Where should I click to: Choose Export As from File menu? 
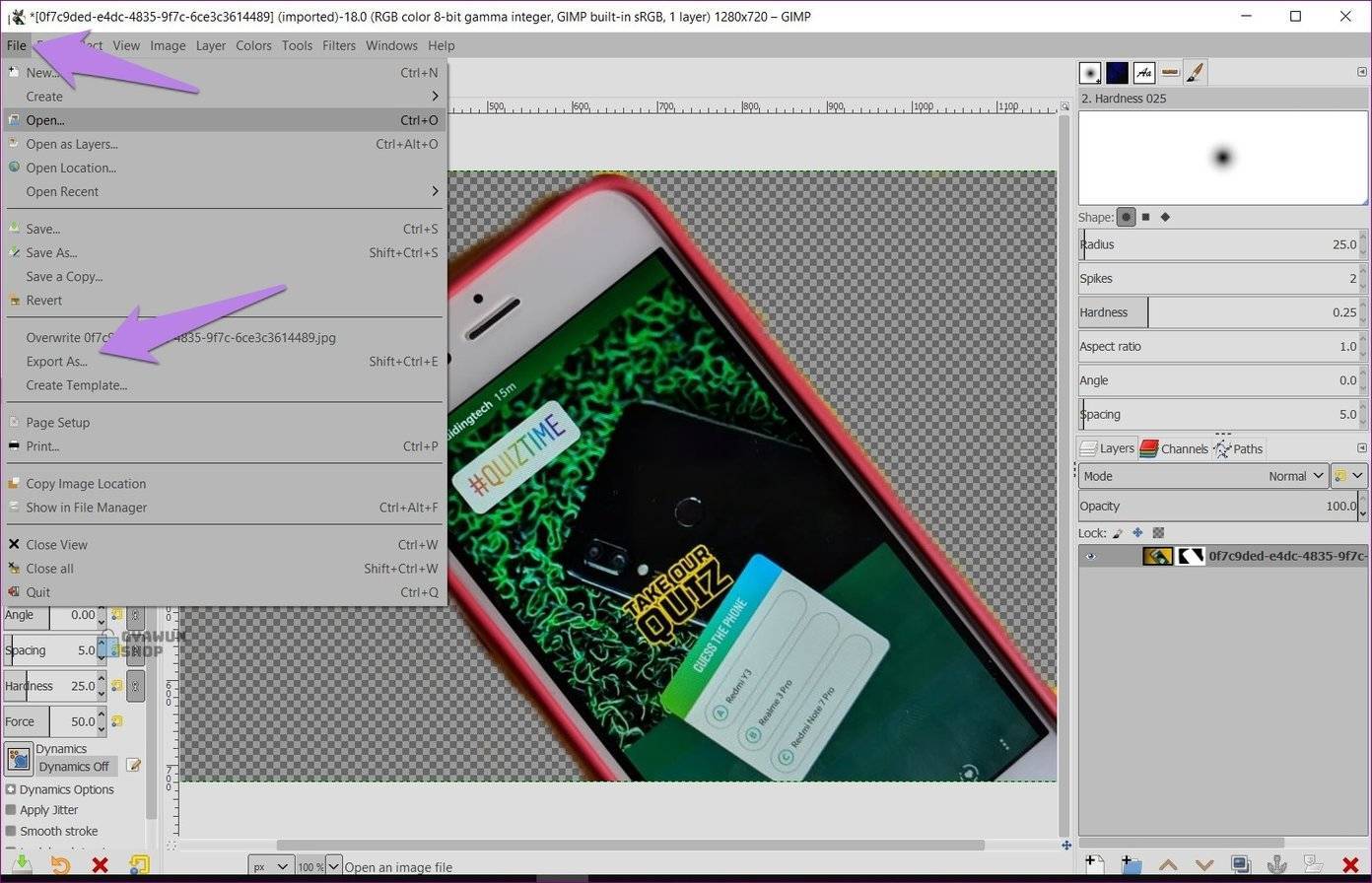56,361
